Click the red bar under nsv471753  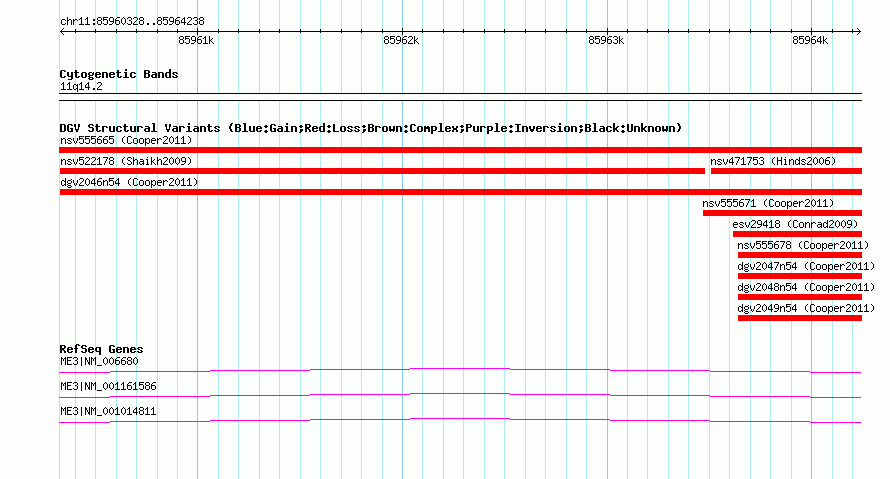[786, 171]
